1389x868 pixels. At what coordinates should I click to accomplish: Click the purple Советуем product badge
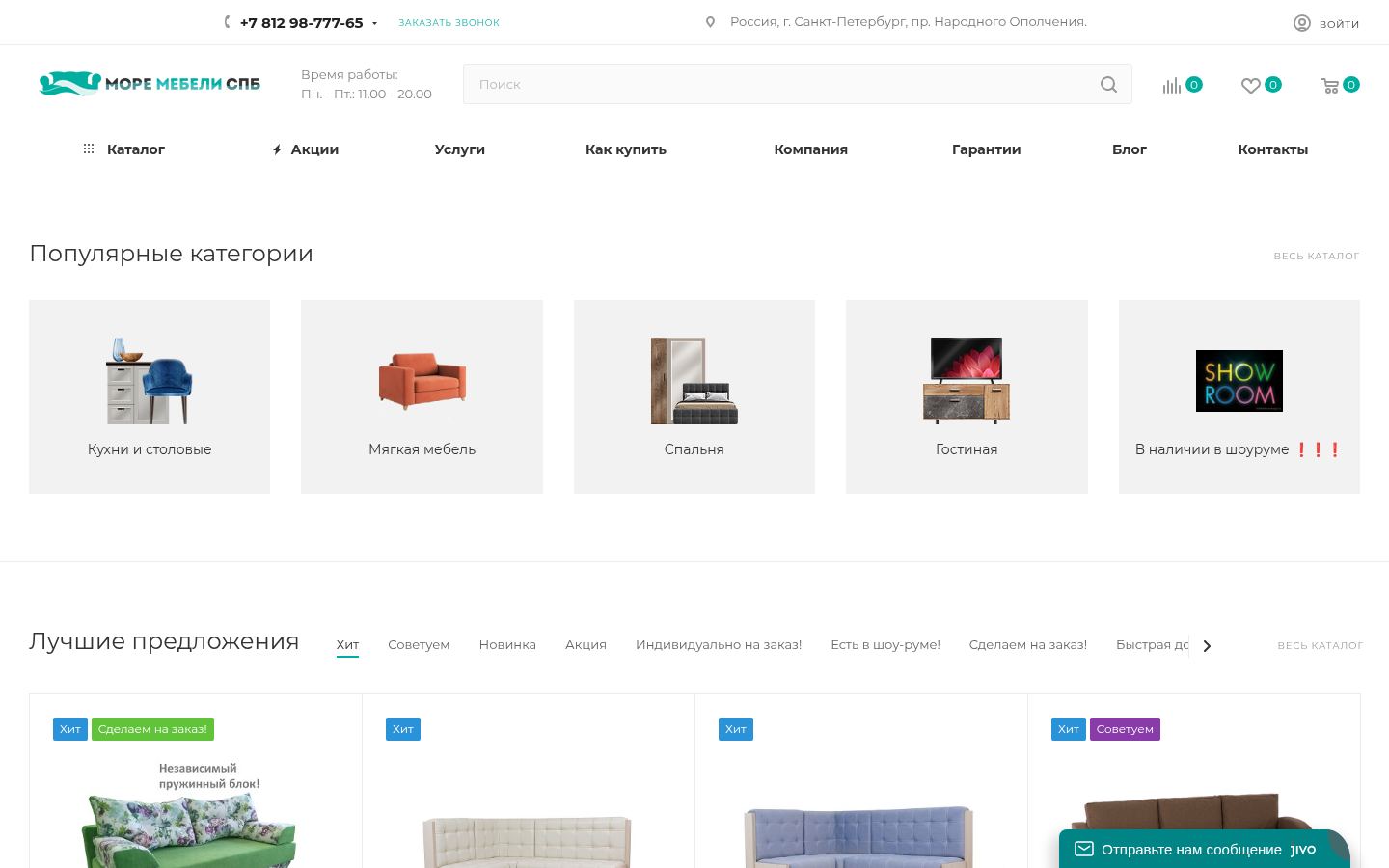click(x=1125, y=729)
